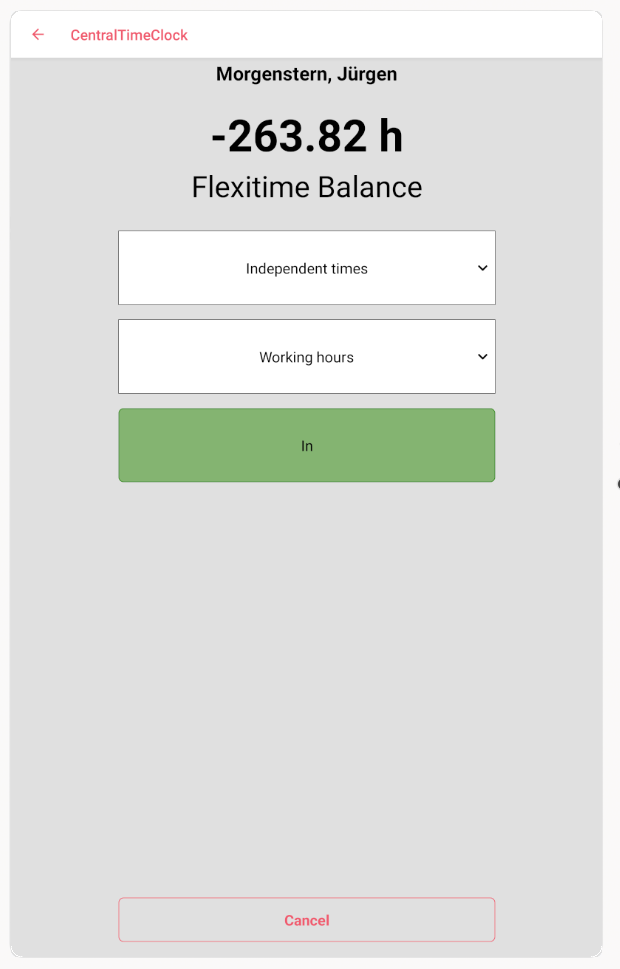Click the -263.82 h balance value
Viewport: 620px width, 969px height.
(x=306, y=136)
